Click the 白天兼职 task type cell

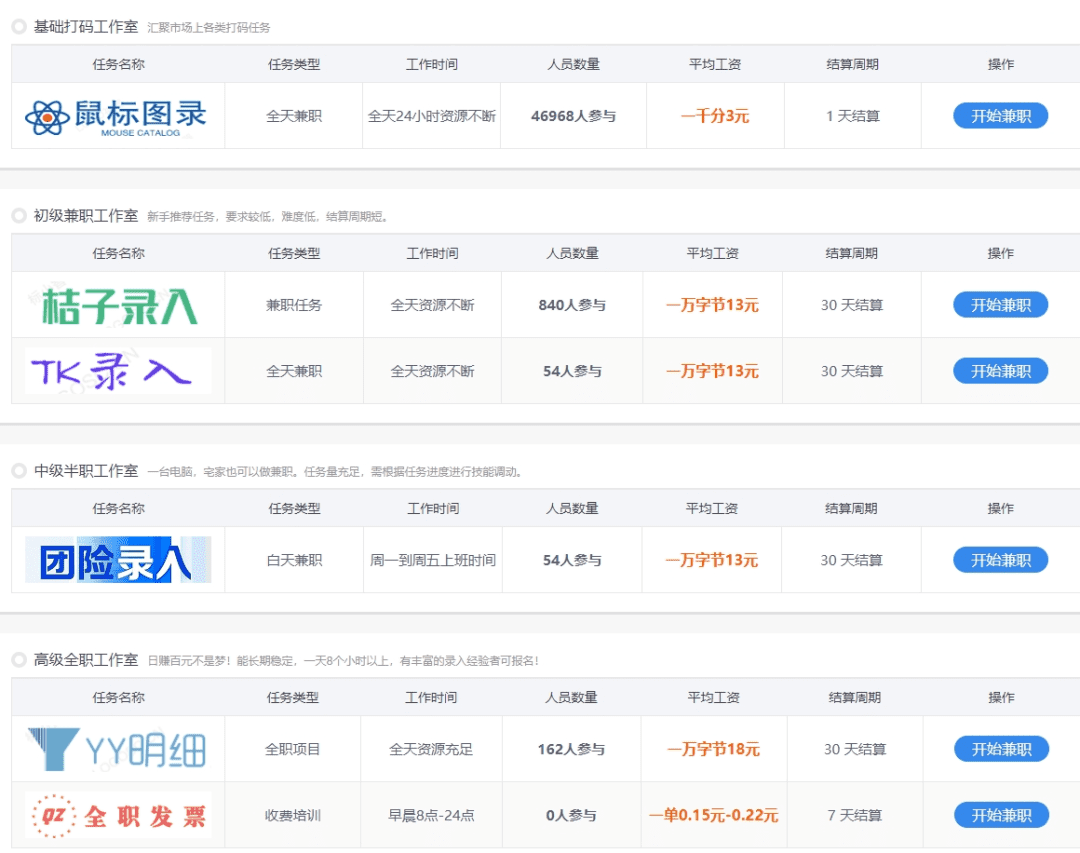click(x=294, y=560)
